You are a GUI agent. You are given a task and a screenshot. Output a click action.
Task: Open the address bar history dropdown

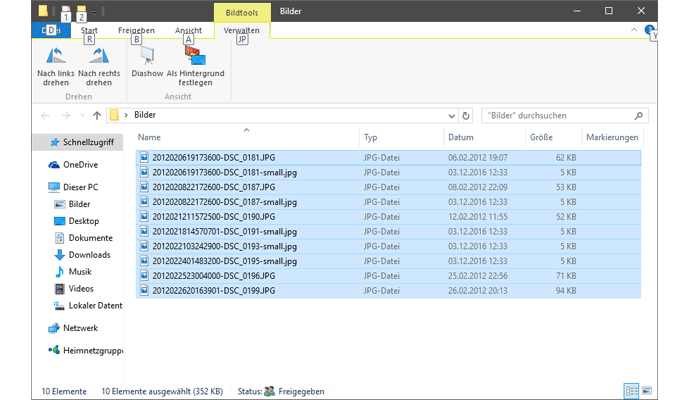point(450,115)
